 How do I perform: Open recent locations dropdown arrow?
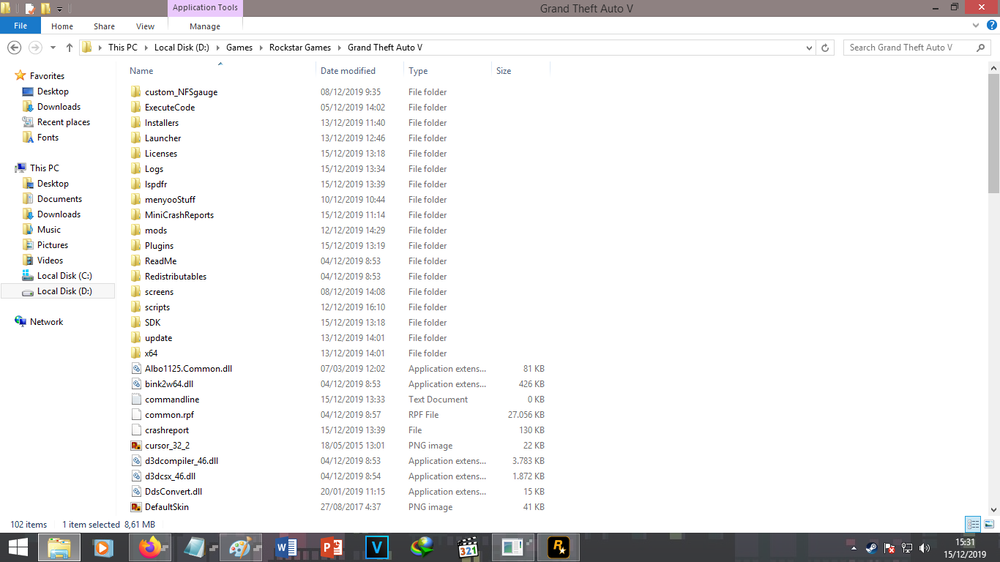pyautogui.click(x=53, y=48)
